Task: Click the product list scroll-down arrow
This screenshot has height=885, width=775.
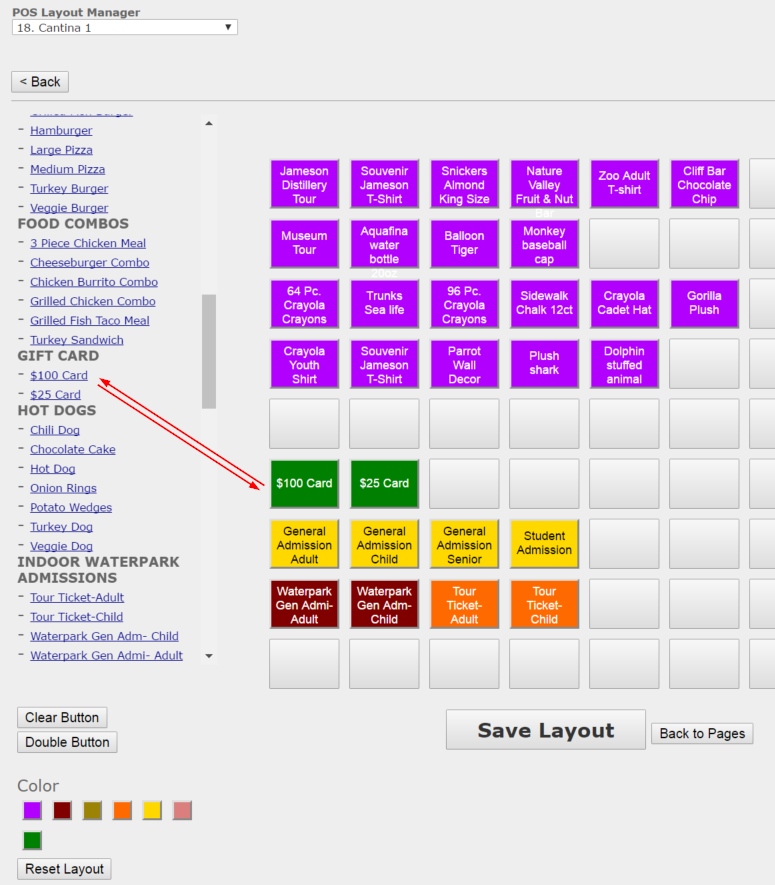Action: click(x=209, y=656)
